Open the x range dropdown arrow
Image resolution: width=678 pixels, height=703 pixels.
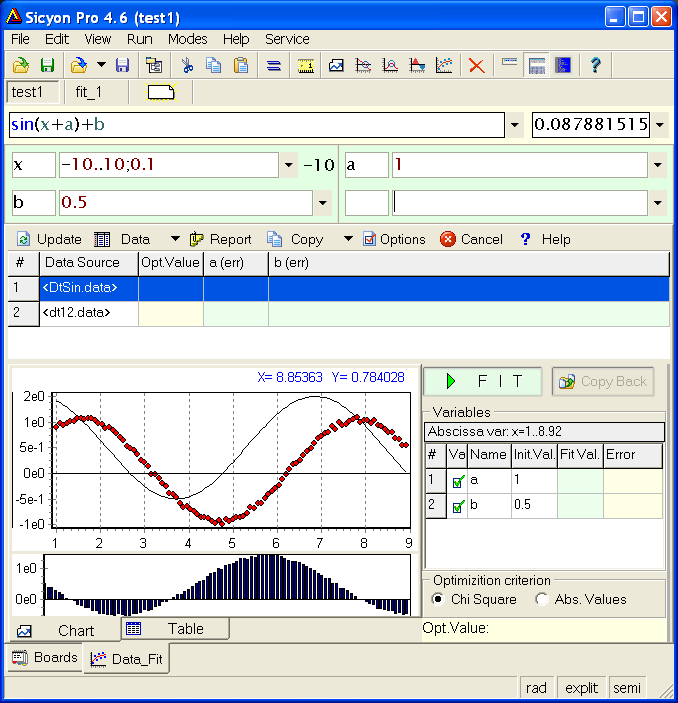[x=289, y=166]
